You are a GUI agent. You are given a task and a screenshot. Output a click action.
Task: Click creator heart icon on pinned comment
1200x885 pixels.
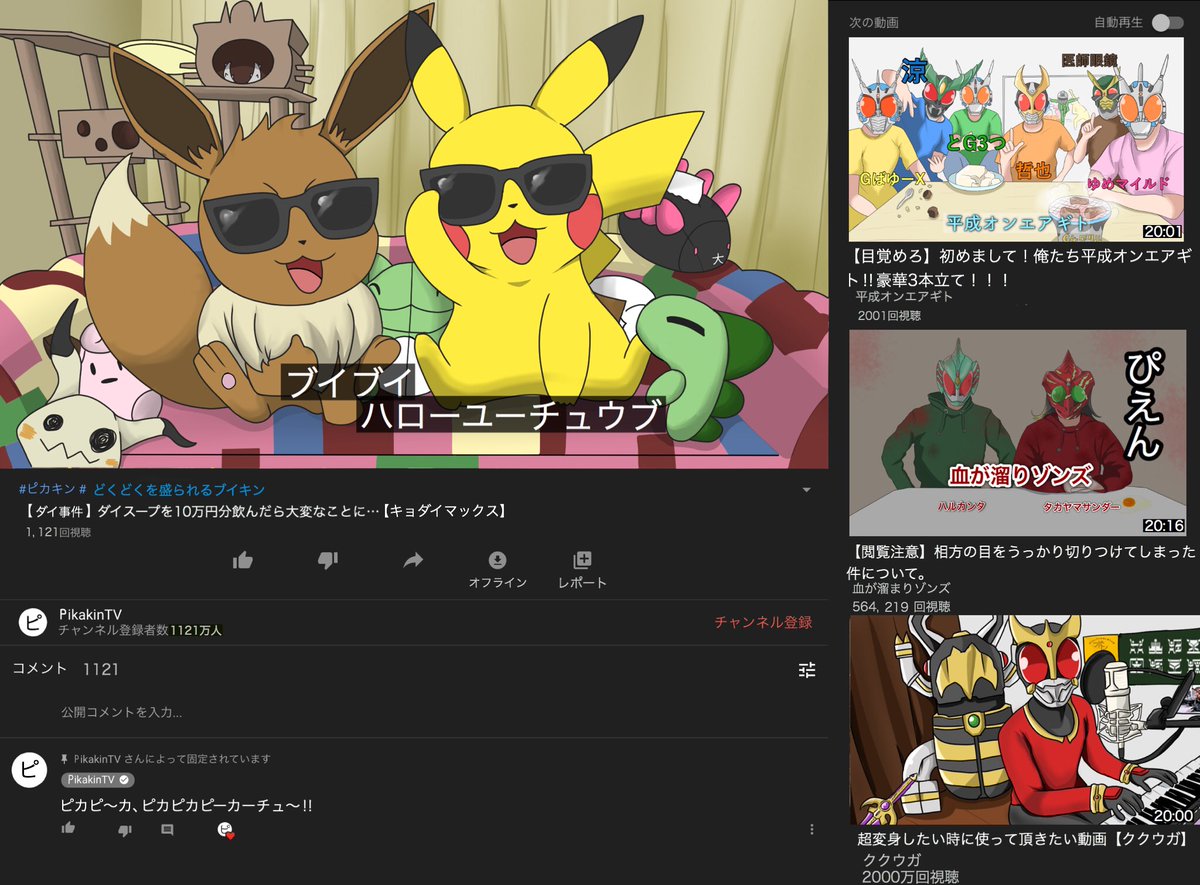tap(226, 829)
